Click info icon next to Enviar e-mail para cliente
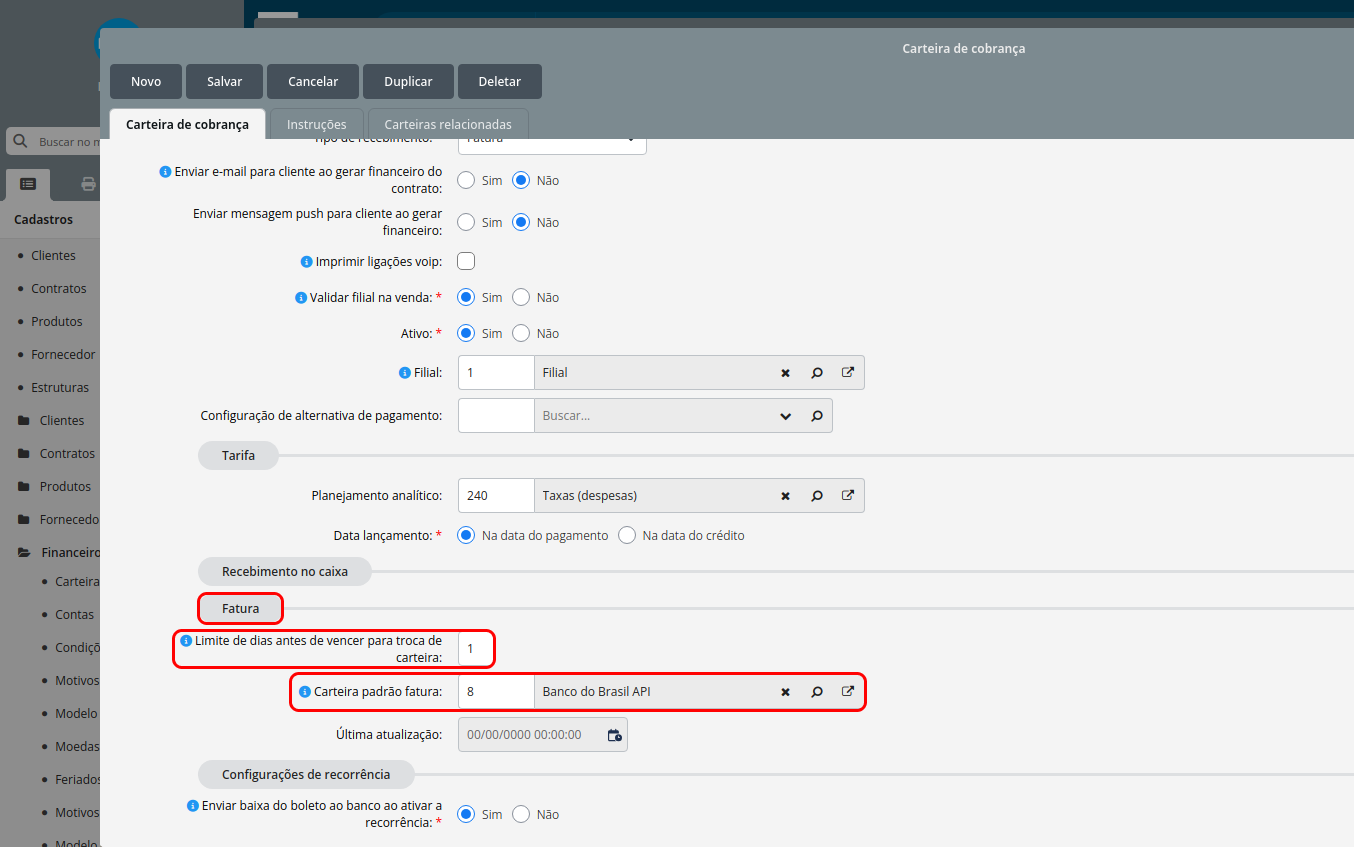1354x847 pixels. tap(166, 172)
